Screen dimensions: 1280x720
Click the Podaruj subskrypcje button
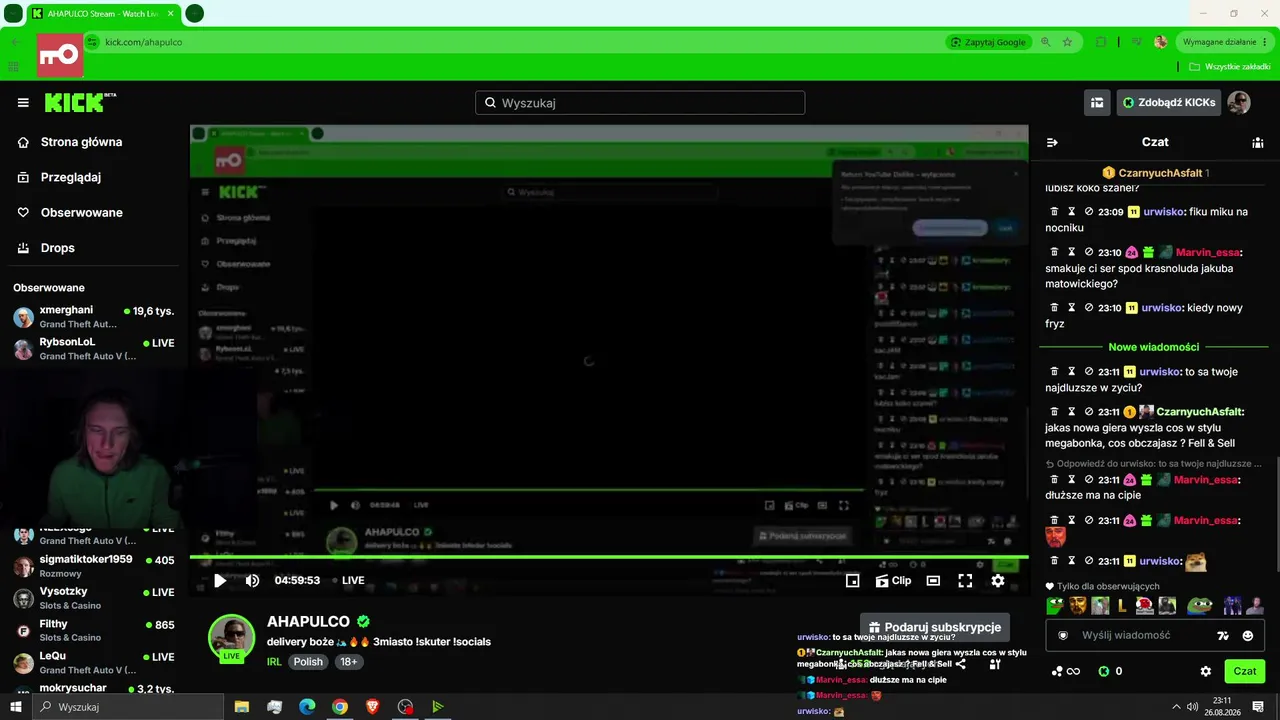coord(934,627)
